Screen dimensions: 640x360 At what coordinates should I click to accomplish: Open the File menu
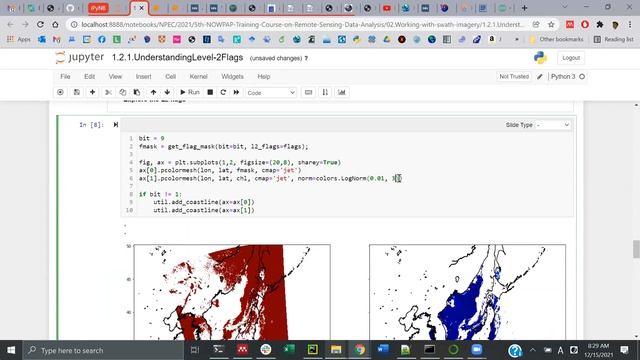pyautogui.click(x=65, y=76)
